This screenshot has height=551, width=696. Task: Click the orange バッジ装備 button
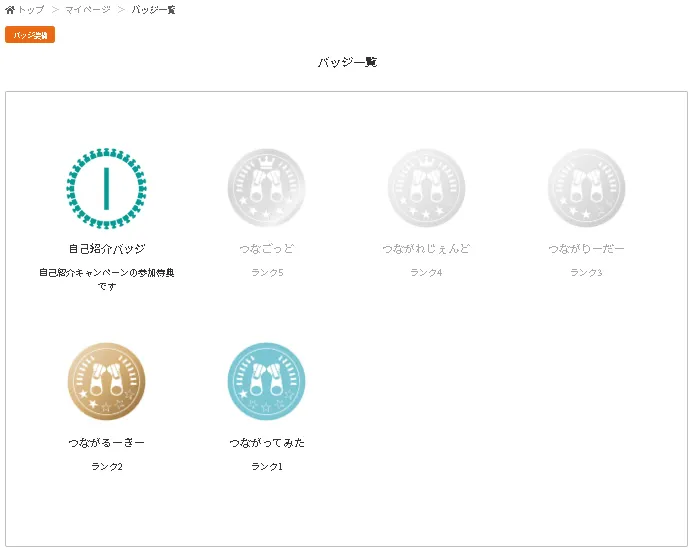click(30, 35)
